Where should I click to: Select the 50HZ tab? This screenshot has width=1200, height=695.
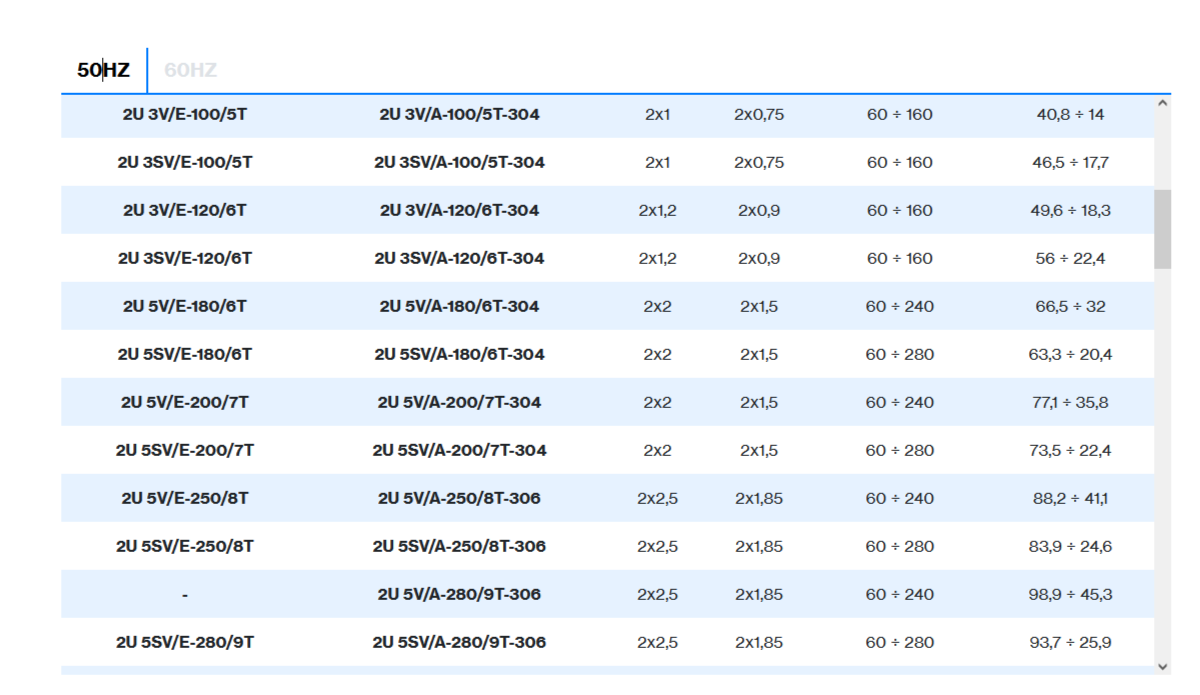click(x=104, y=70)
